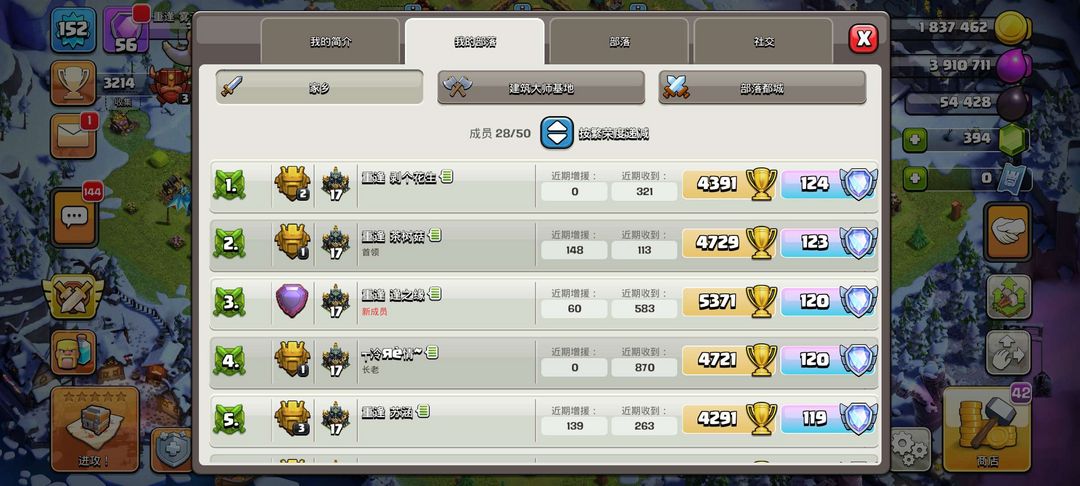Viewport: 1080px width, 486px height.
Task: Open the shop hammer icon
Action: (986, 429)
